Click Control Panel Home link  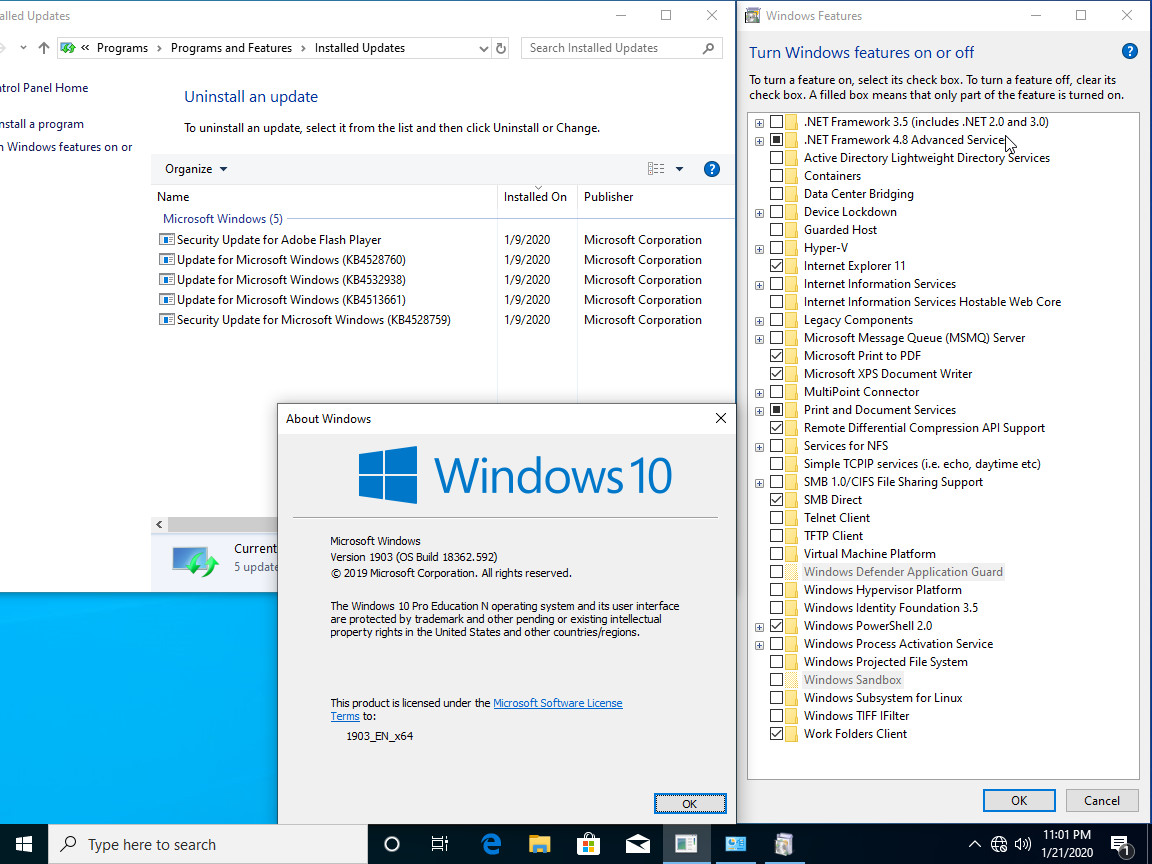tap(44, 88)
